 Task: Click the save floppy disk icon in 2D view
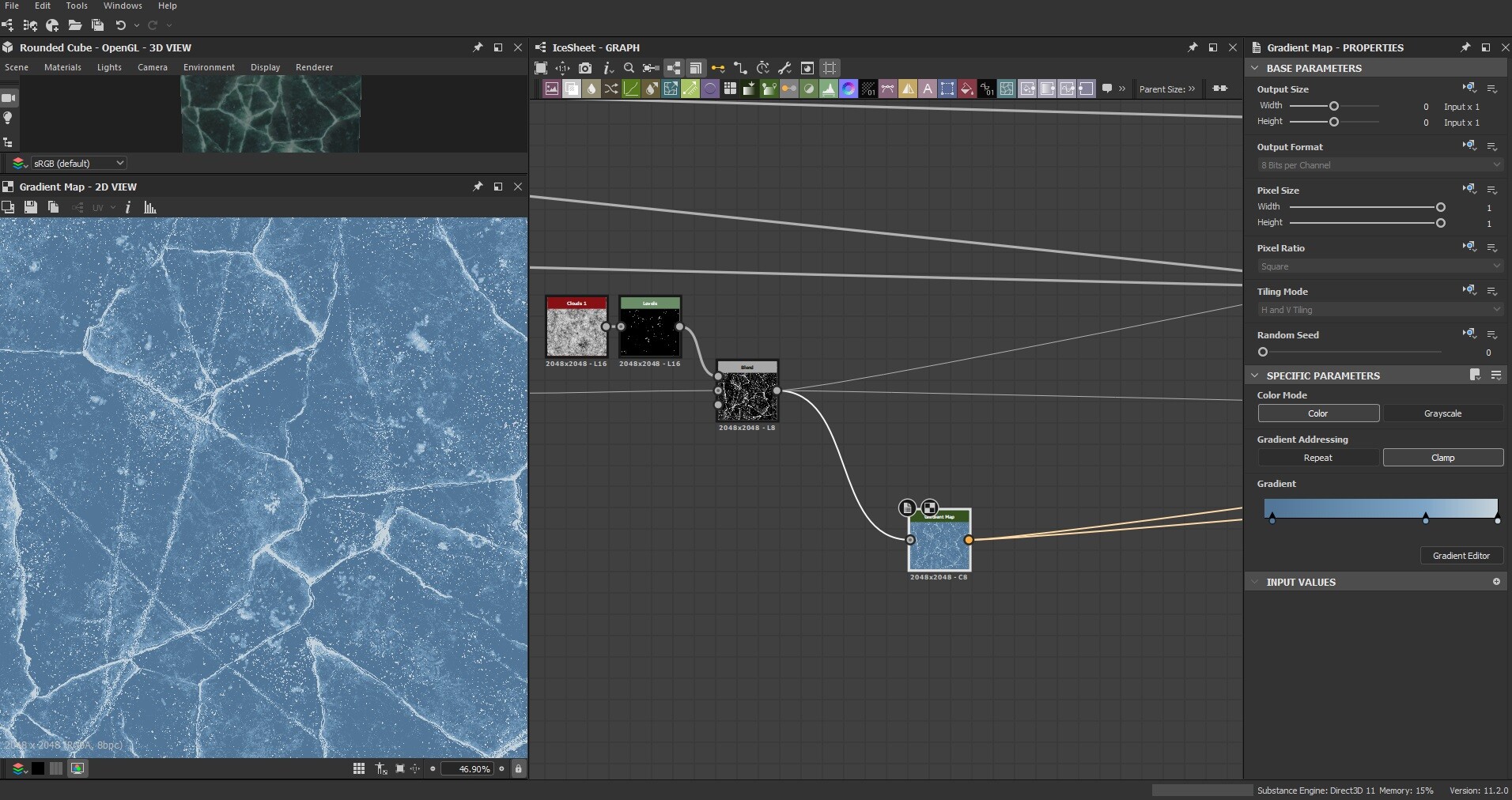click(x=31, y=207)
